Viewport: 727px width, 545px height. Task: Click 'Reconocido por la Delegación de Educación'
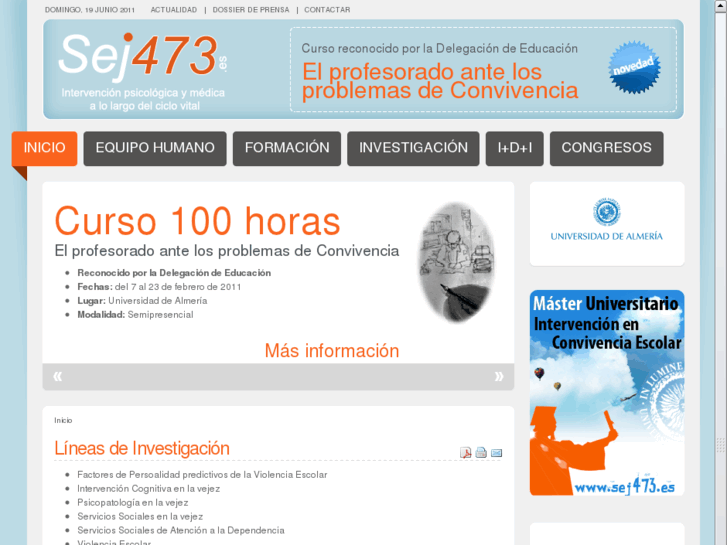point(174,273)
